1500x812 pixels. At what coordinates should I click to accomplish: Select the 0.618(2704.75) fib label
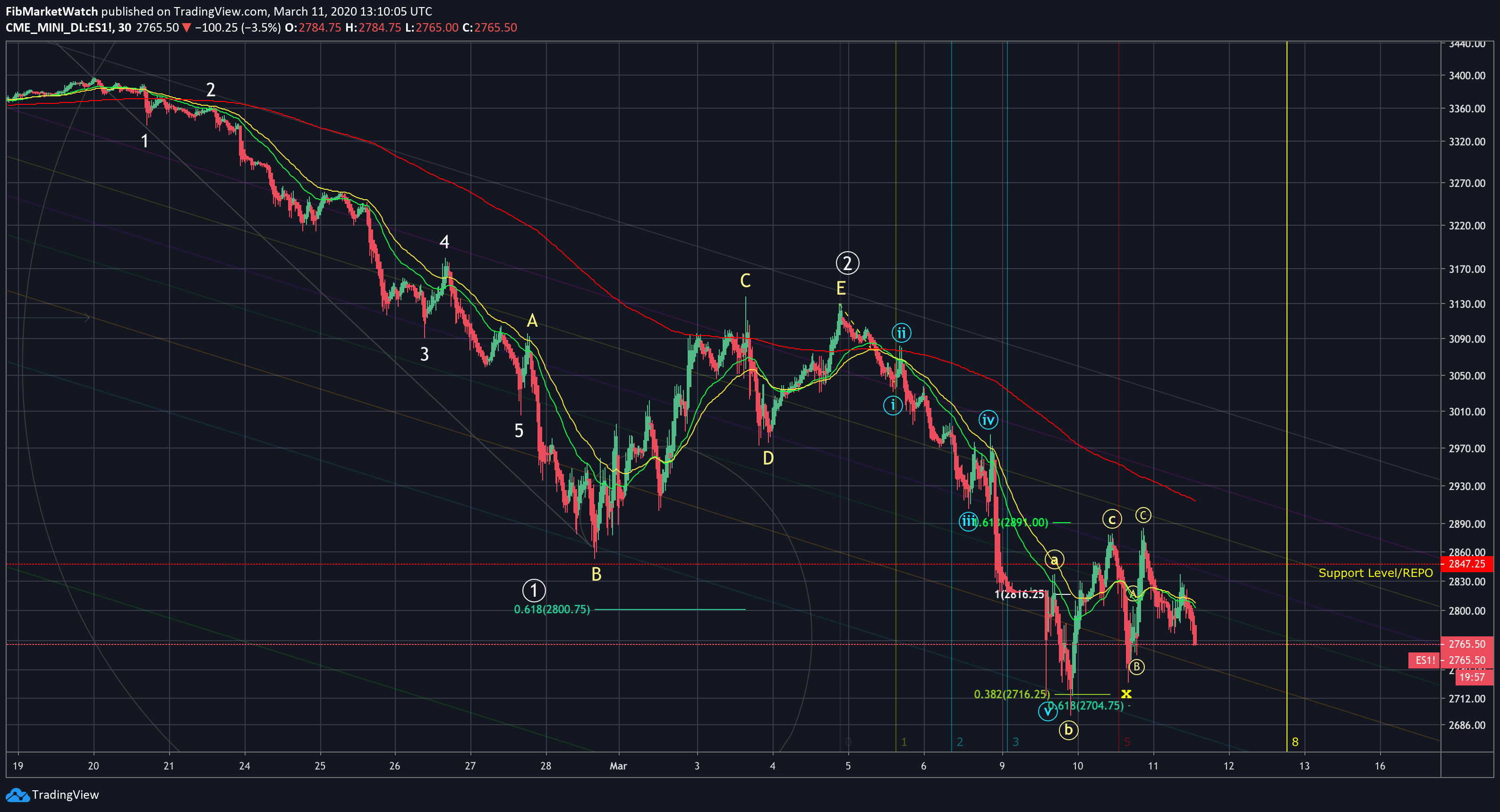click(1086, 706)
